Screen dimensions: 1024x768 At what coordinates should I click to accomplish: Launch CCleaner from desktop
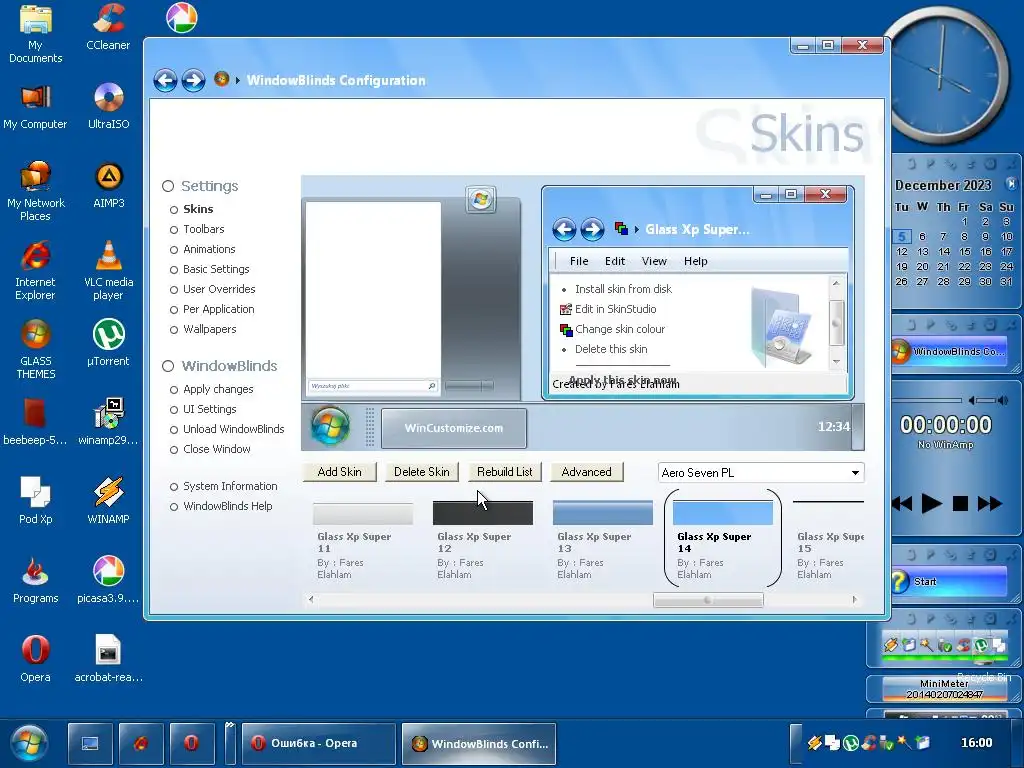(x=108, y=27)
